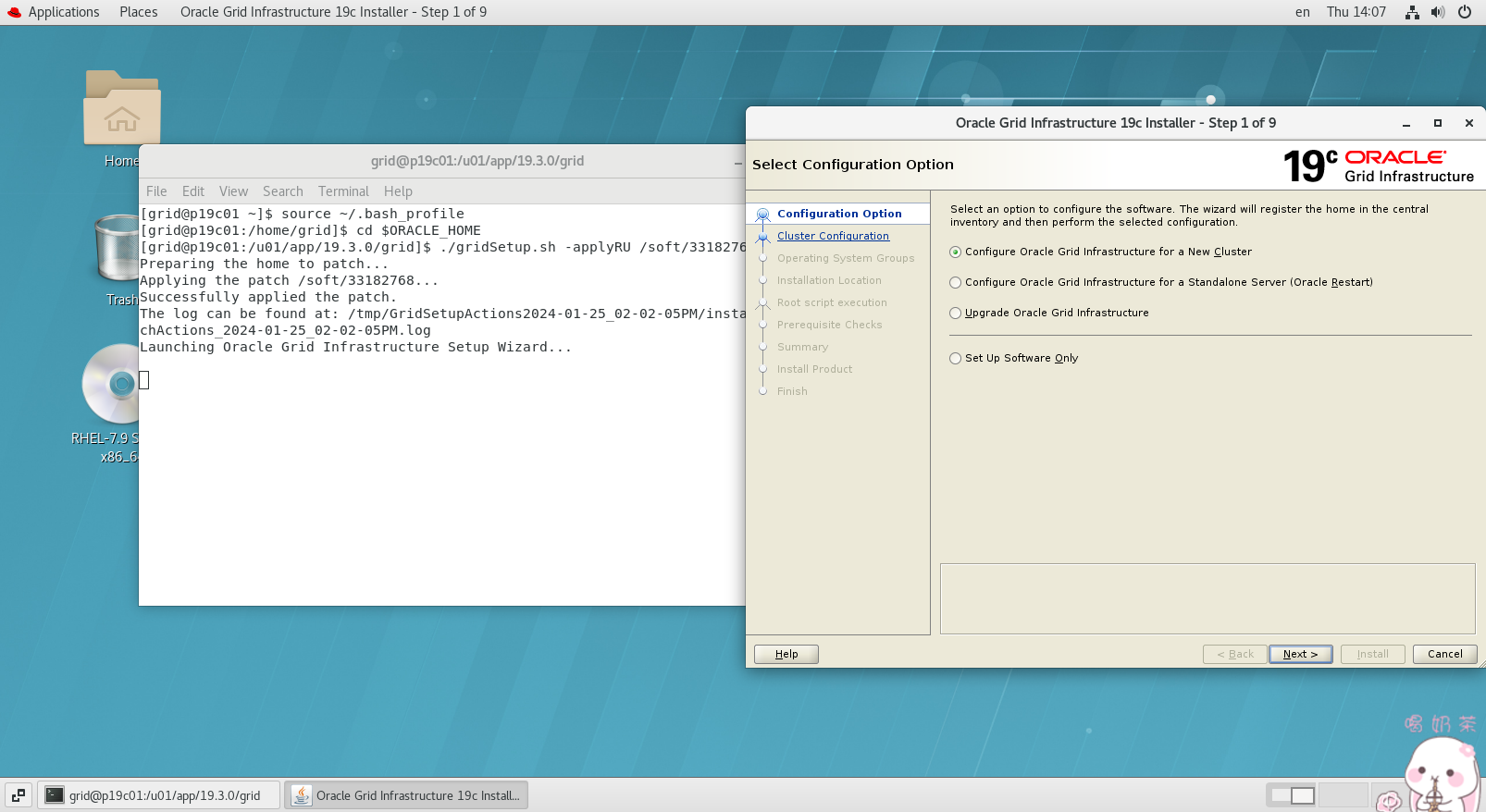Click the 'Select Configuration Option' heading
Image resolution: width=1486 pixels, height=812 pixels.
coord(853,165)
